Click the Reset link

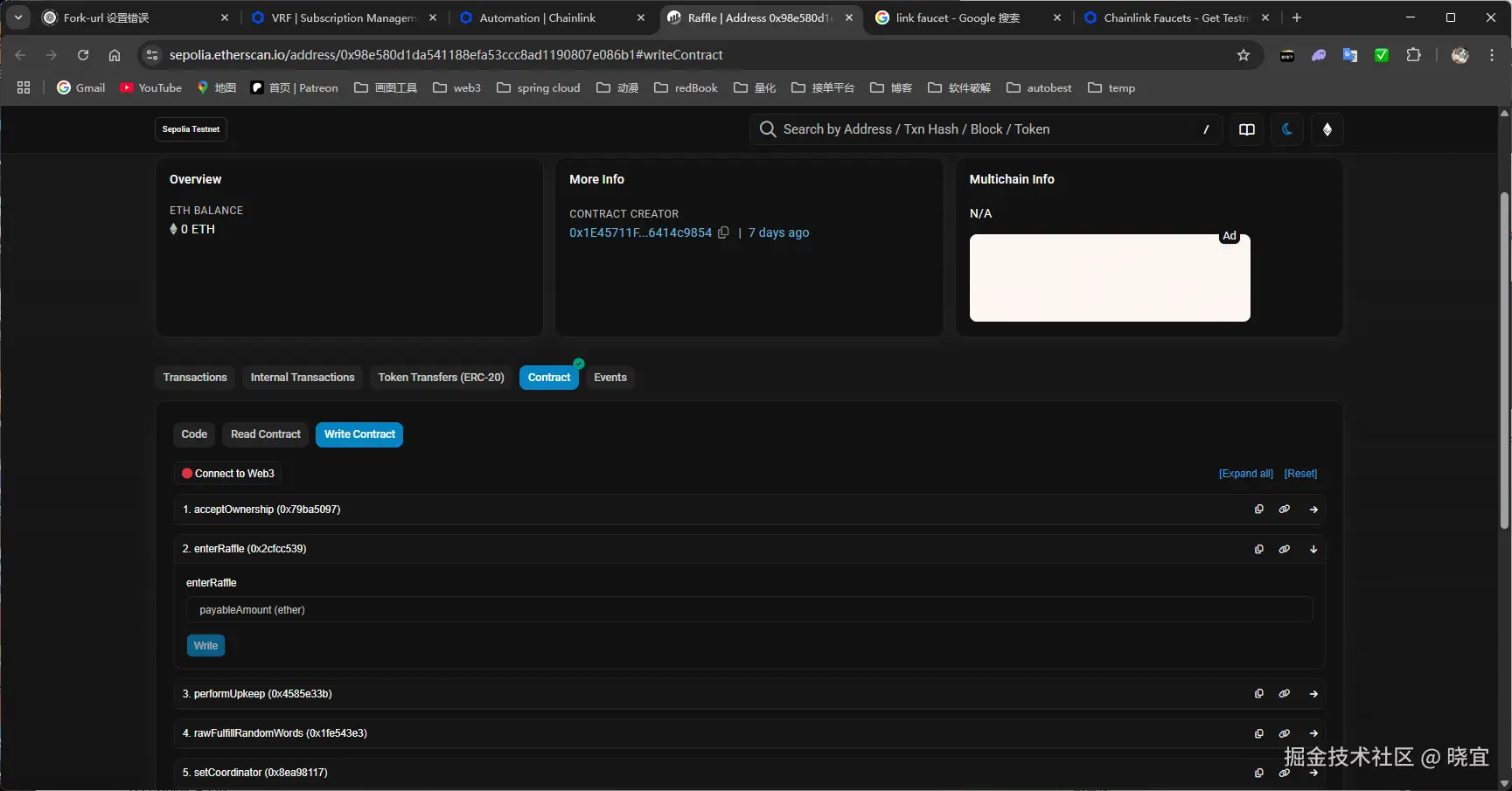coord(1300,474)
